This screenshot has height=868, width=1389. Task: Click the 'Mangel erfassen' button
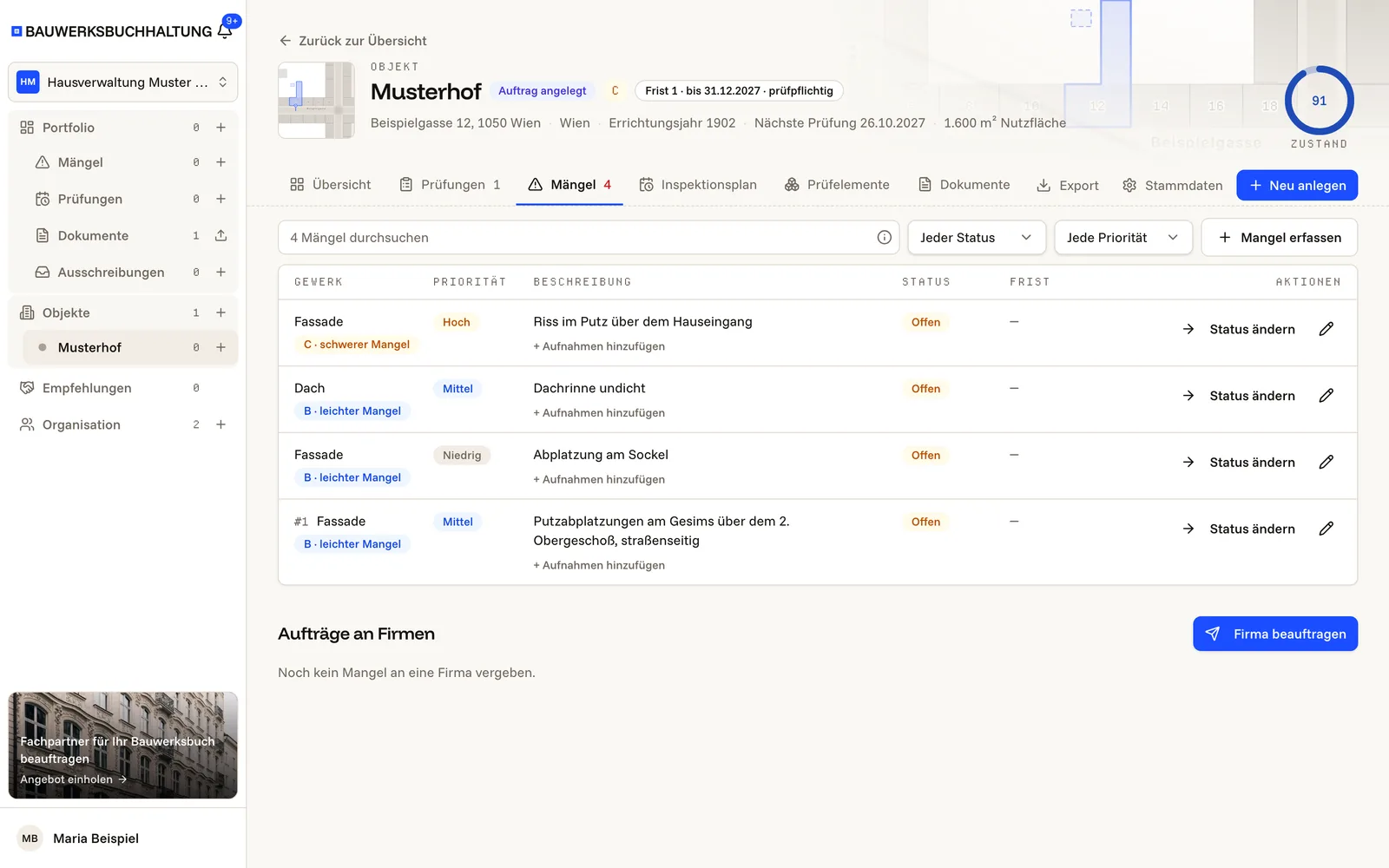pos(1280,237)
